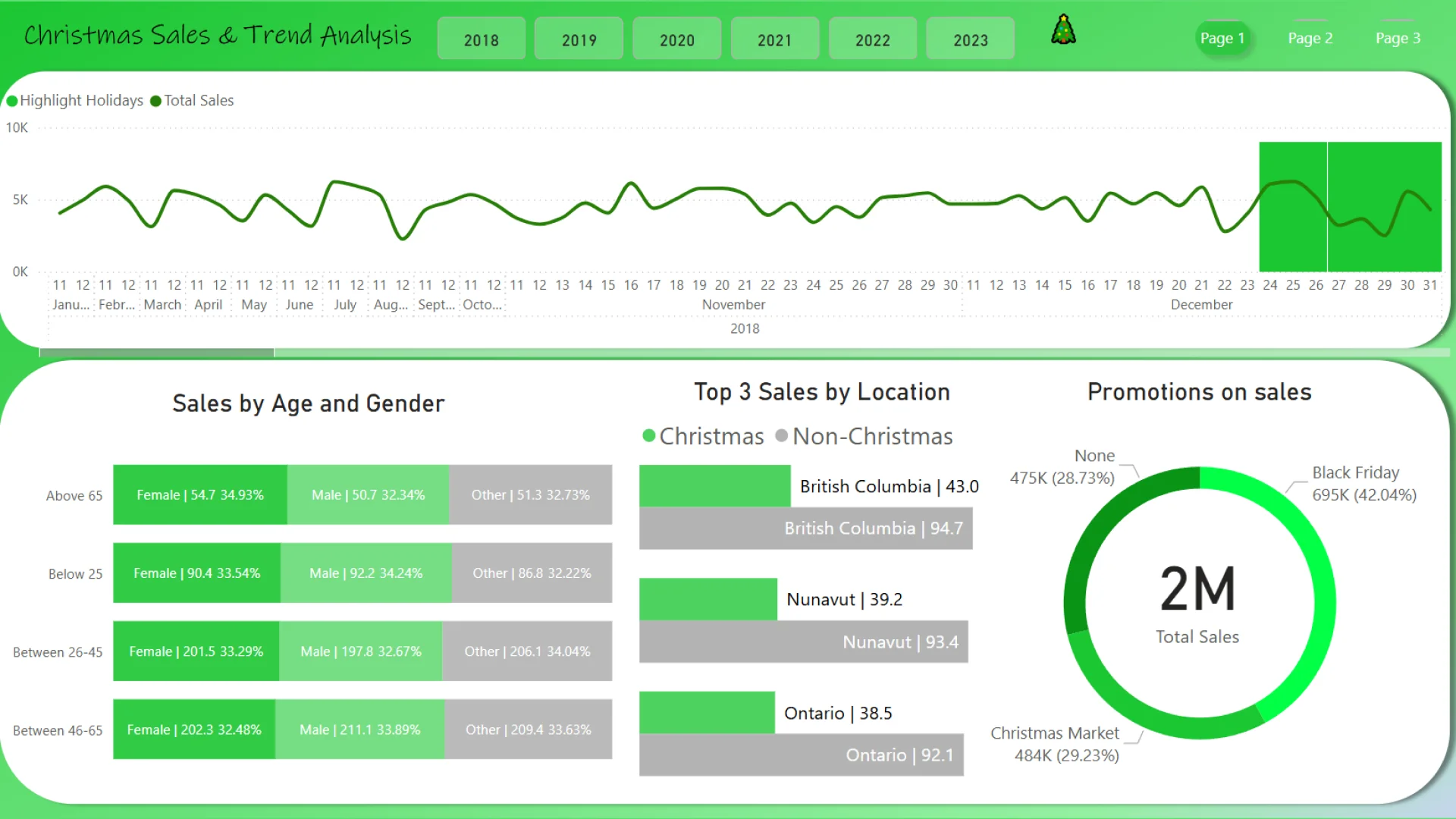Select the 2022 year filter button
1456x819 pixels.
click(x=873, y=39)
